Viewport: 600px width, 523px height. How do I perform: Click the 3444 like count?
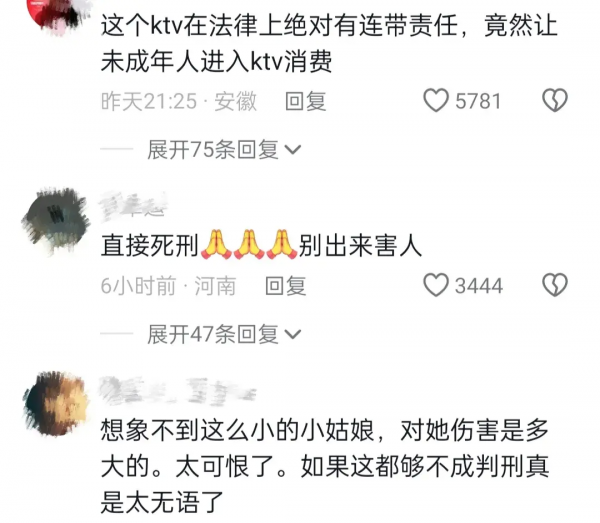pos(479,286)
